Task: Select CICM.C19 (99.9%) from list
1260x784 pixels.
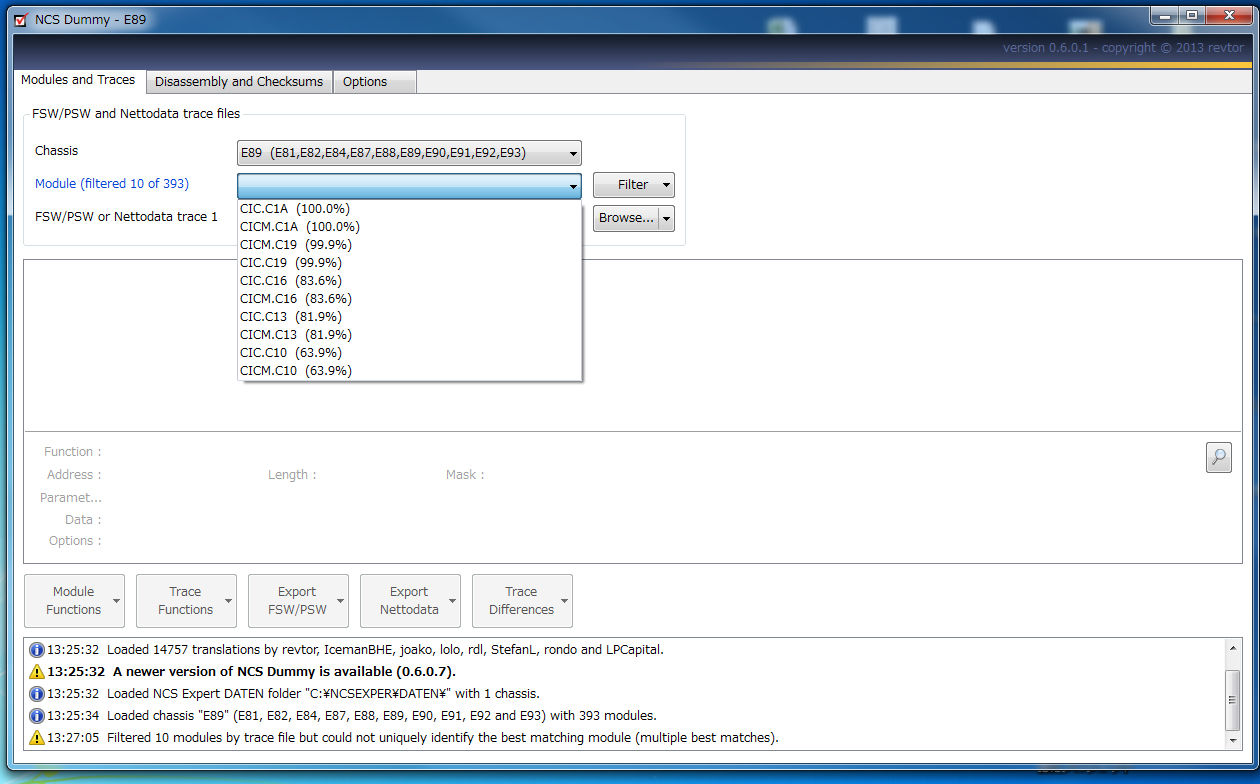Action: [409, 245]
